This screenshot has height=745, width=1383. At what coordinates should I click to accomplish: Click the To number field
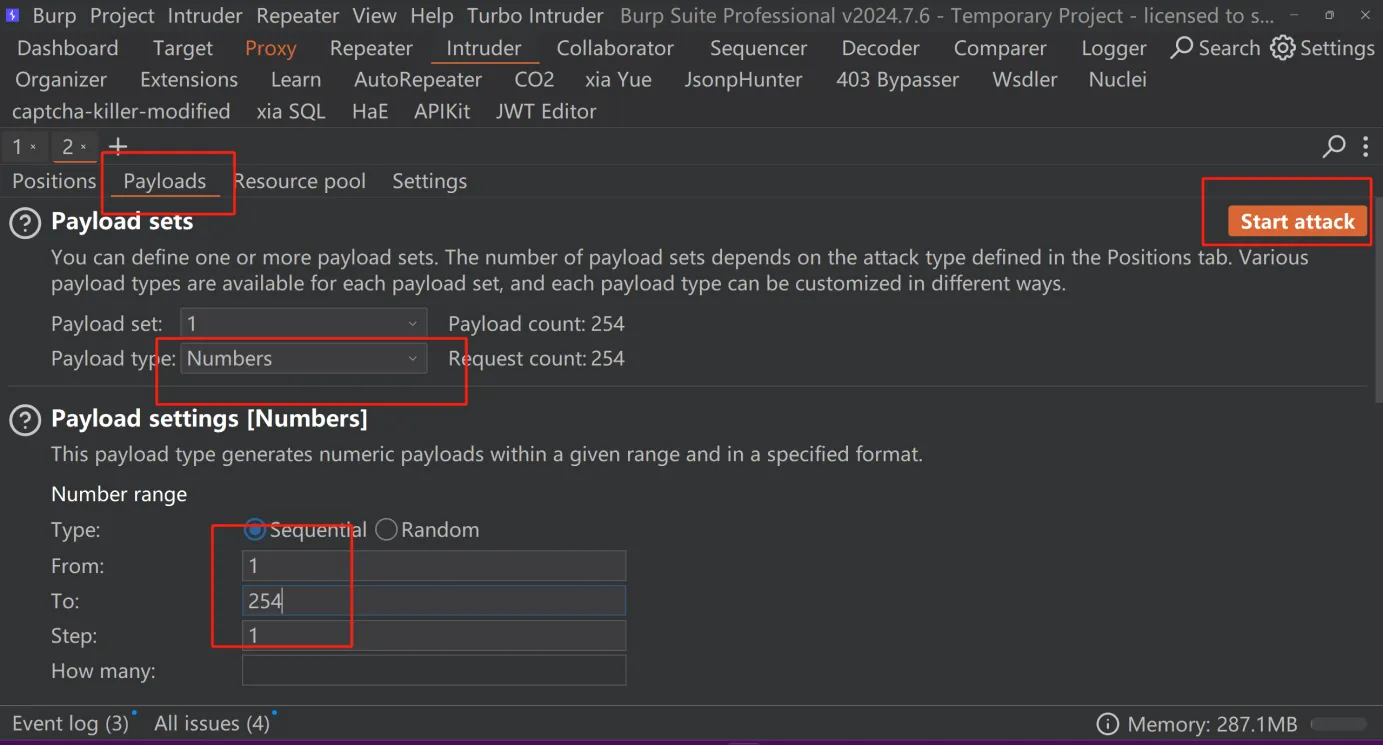click(x=434, y=601)
